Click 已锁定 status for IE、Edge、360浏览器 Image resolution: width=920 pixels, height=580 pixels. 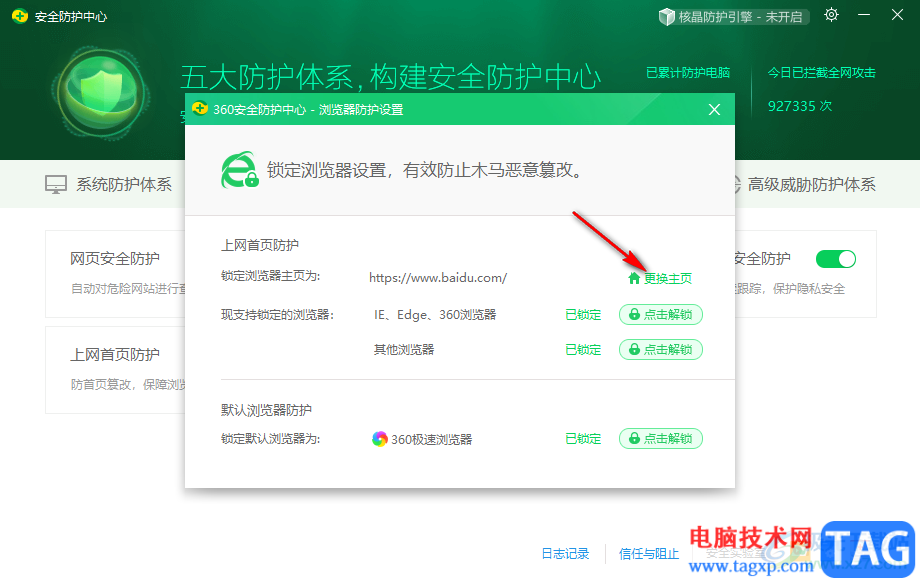point(583,315)
